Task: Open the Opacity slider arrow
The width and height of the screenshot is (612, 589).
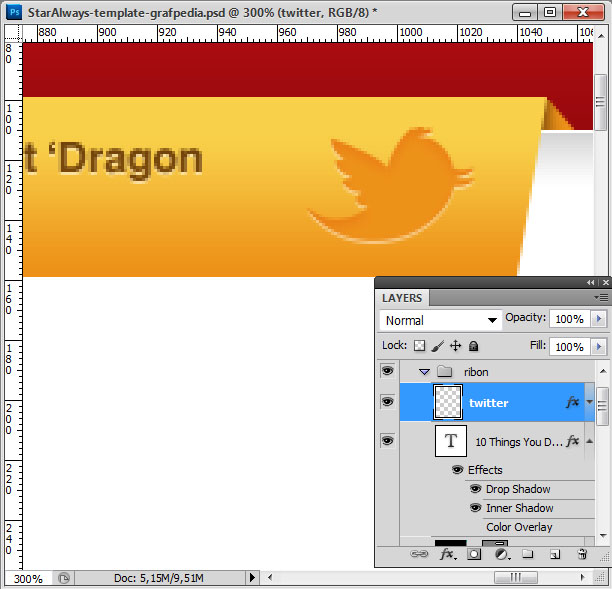Action: (x=599, y=319)
